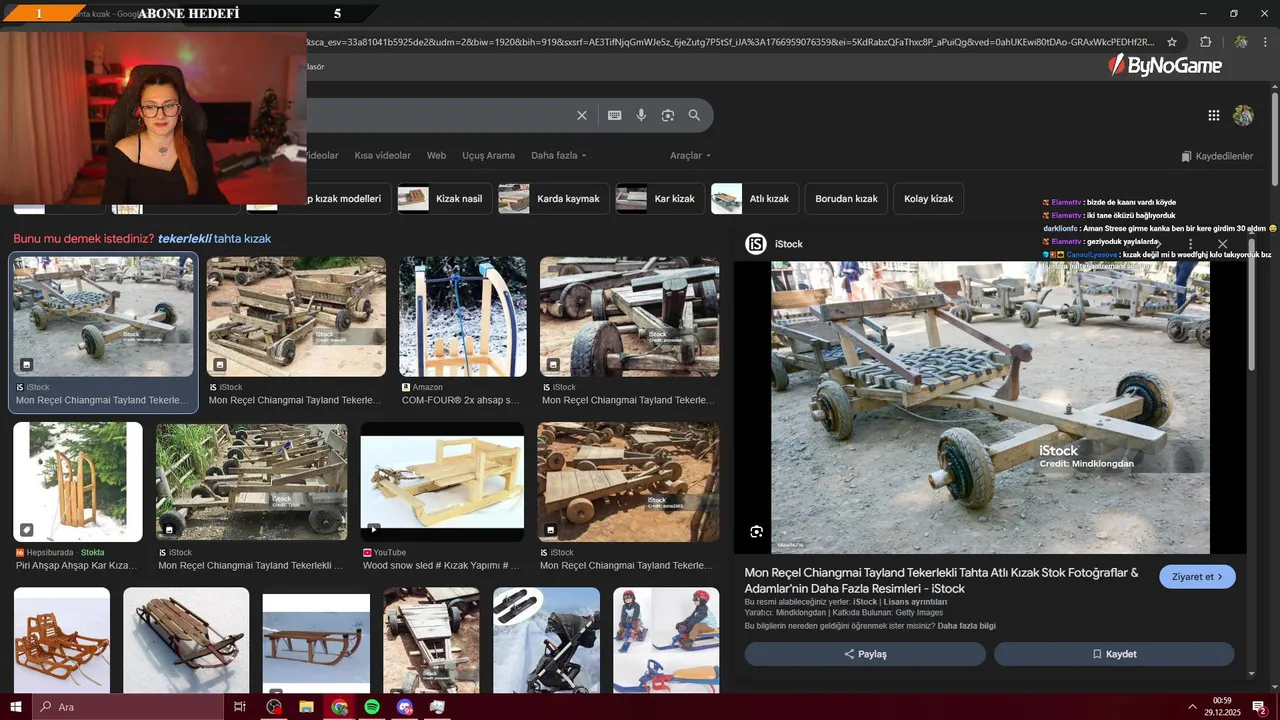Submit search with the magnifier icon

694,115
